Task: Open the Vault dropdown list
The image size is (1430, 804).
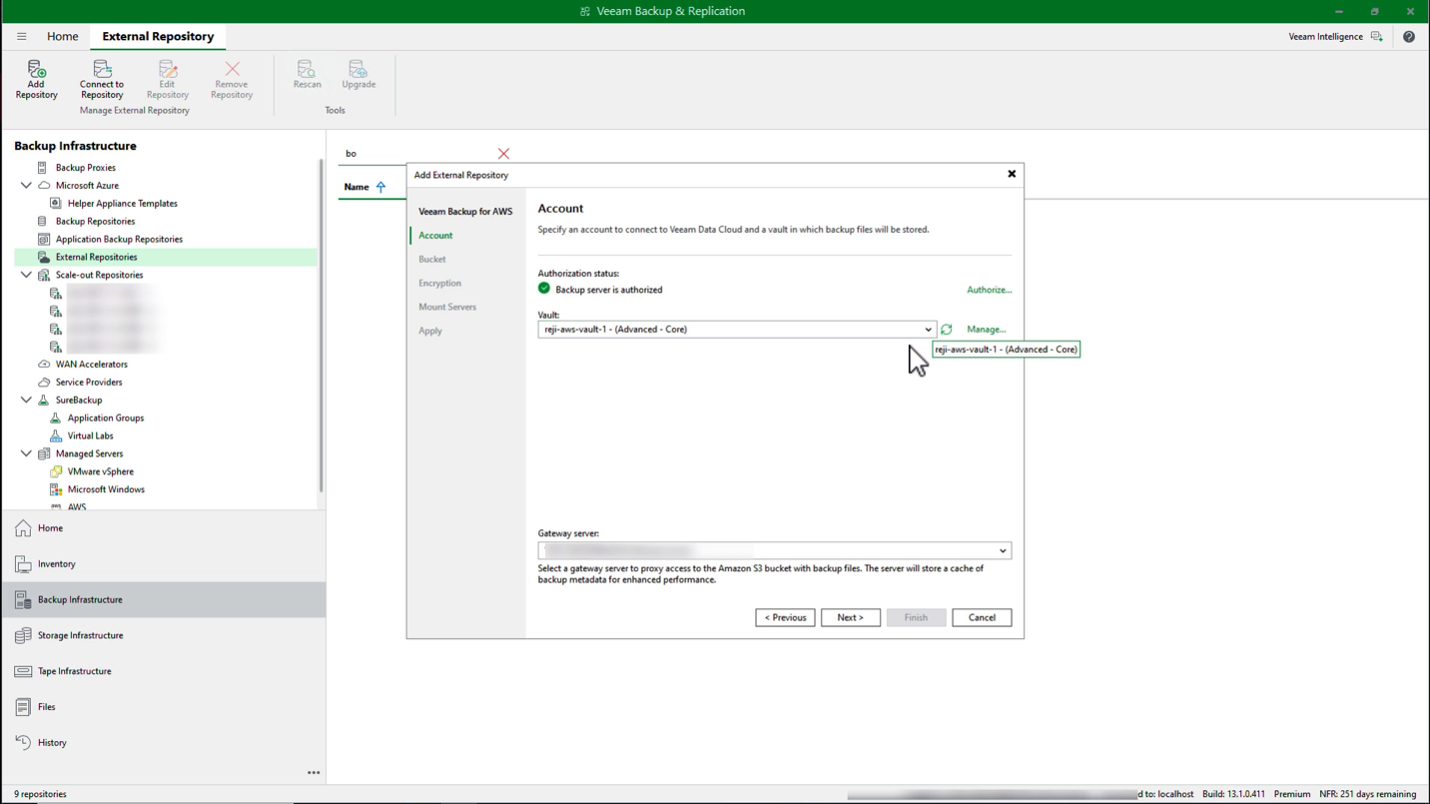Action: 928,329
